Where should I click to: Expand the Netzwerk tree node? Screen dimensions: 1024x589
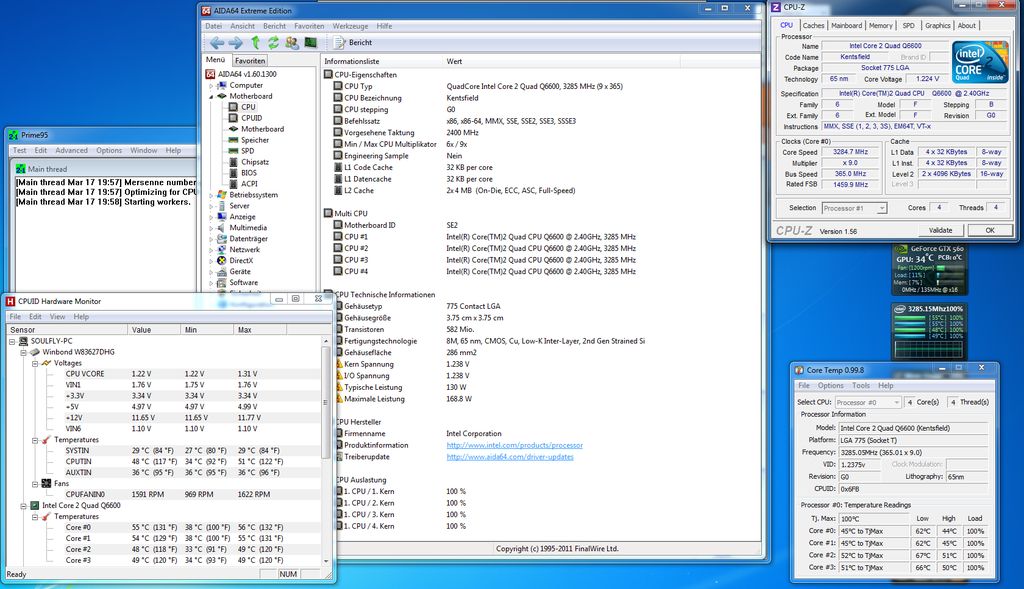click(x=211, y=250)
